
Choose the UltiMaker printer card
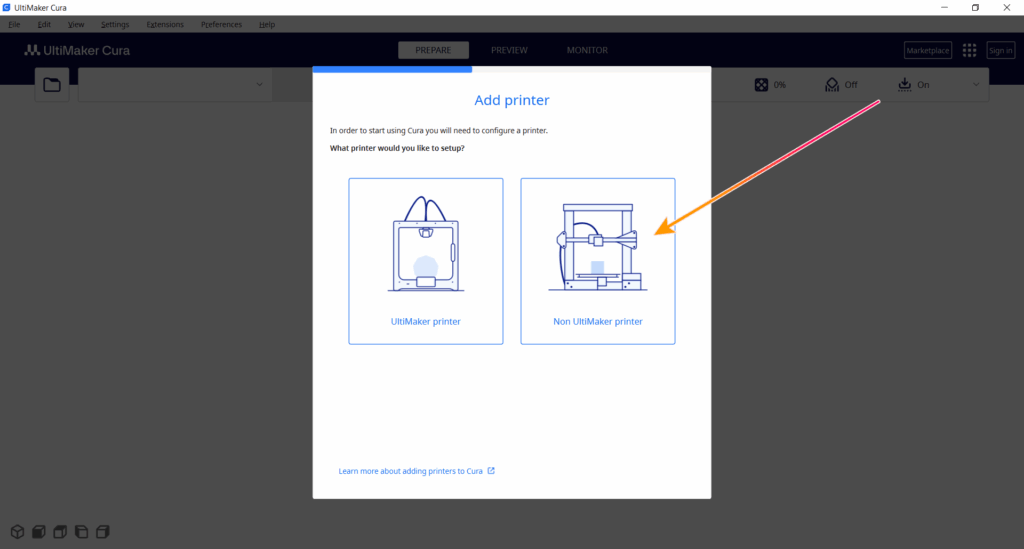coord(426,261)
